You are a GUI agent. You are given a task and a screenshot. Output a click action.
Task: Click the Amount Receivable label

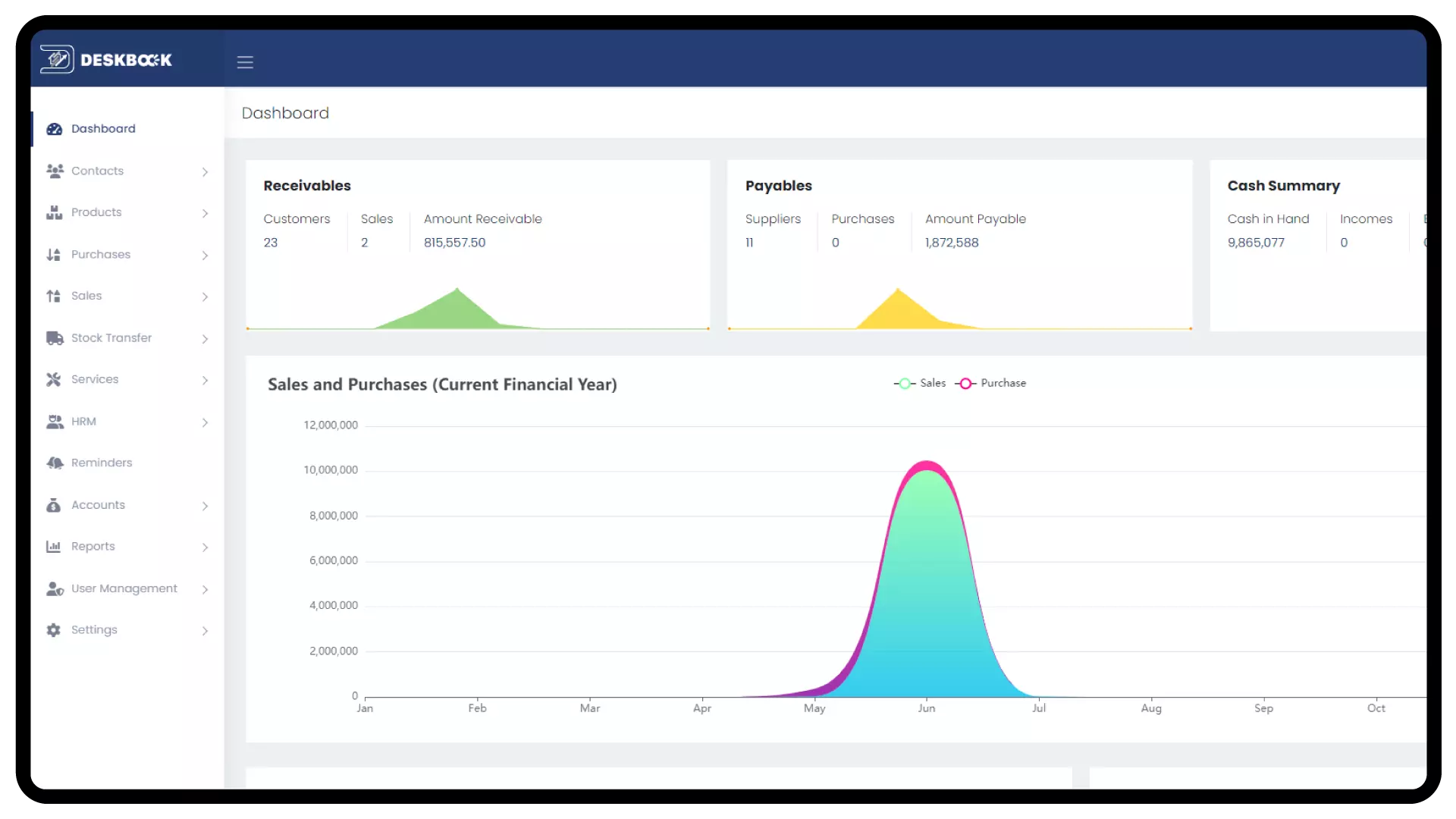(x=482, y=219)
